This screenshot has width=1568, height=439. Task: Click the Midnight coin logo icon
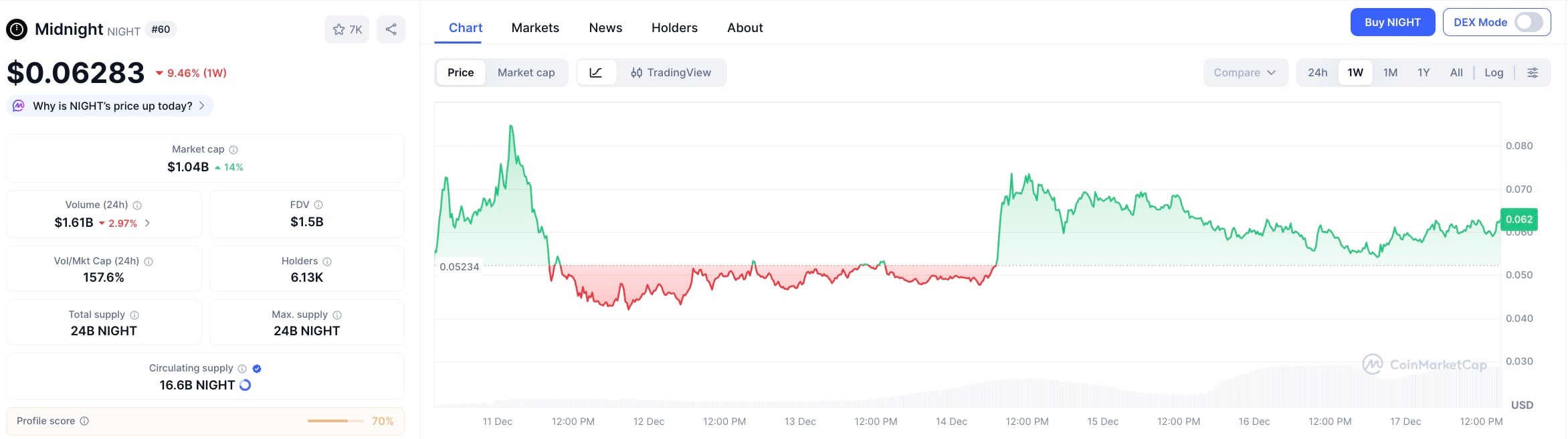(17, 29)
